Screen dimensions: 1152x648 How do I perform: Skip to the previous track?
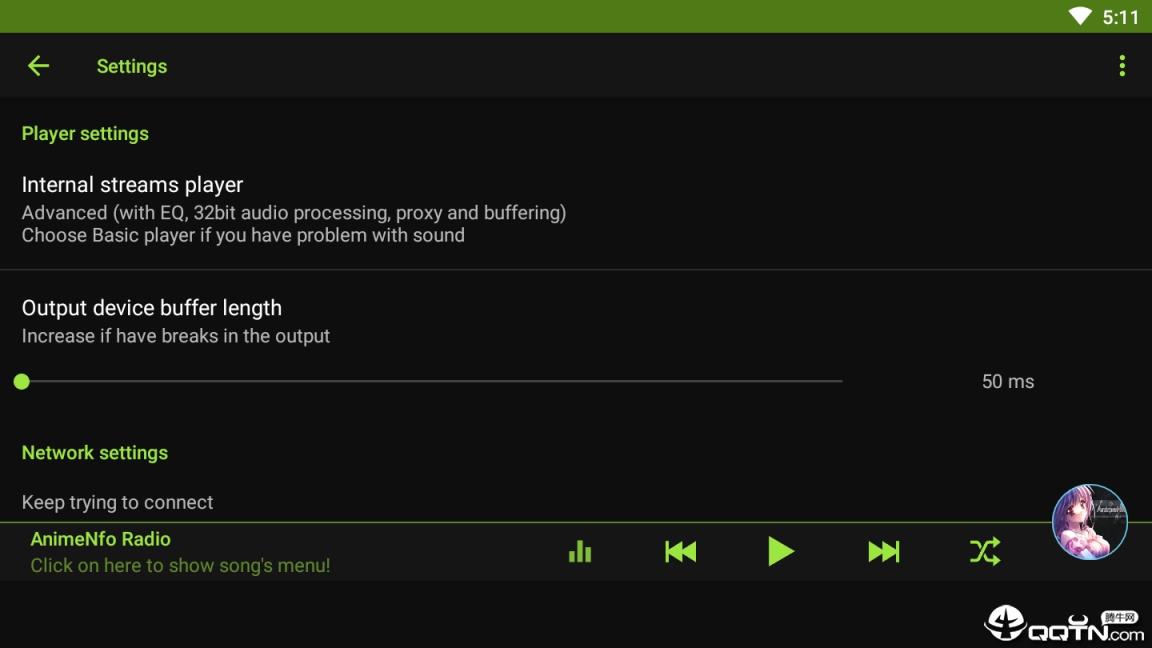coord(680,551)
